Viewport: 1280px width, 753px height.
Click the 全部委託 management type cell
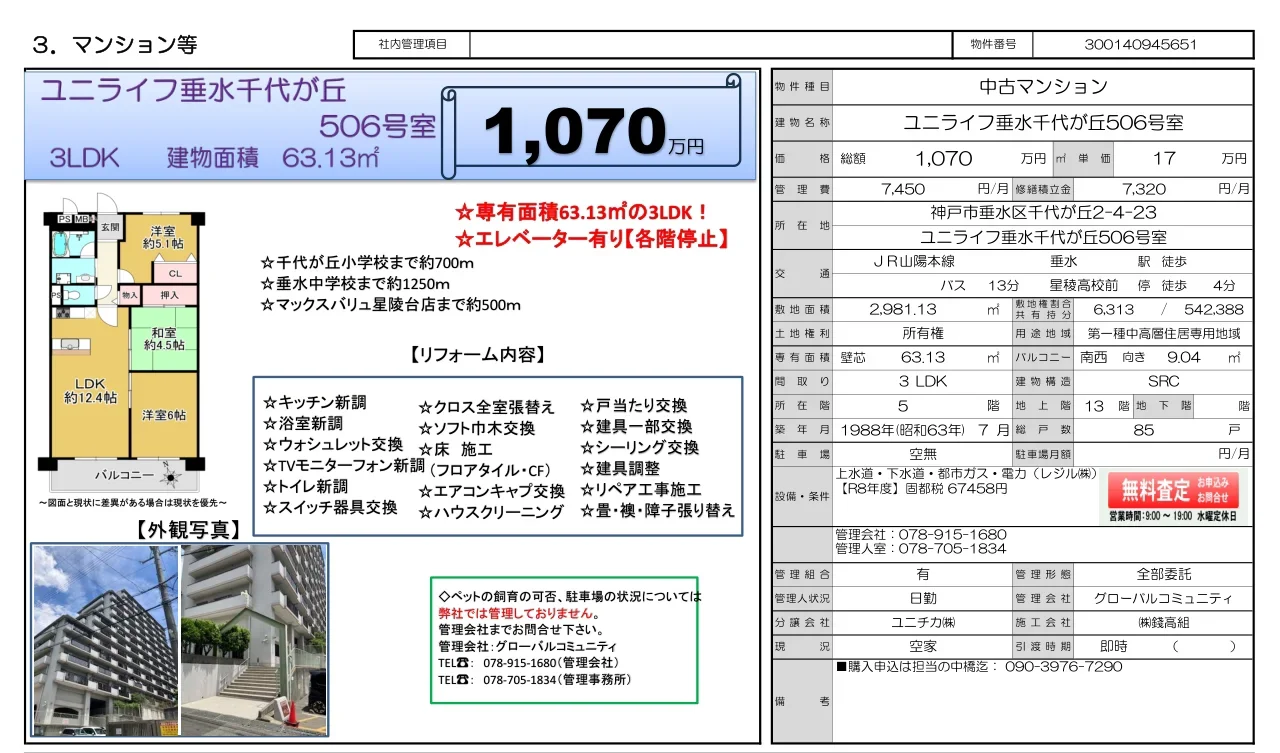click(1163, 574)
